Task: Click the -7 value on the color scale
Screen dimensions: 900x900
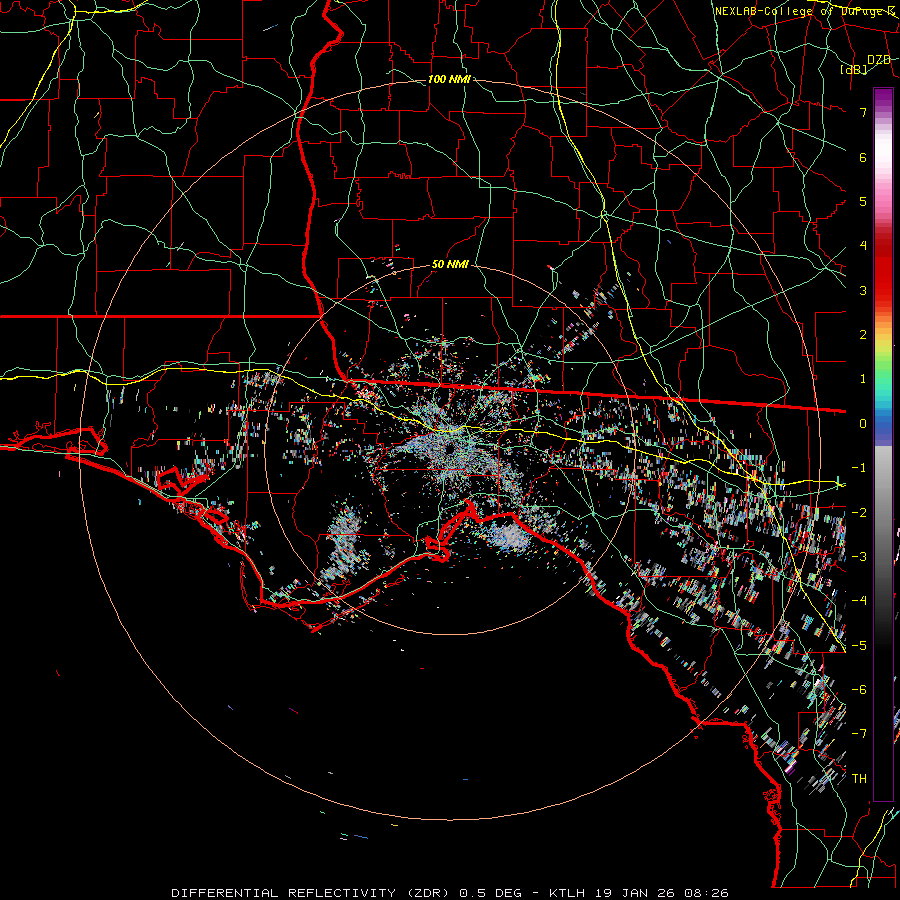Action: click(859, 734)
